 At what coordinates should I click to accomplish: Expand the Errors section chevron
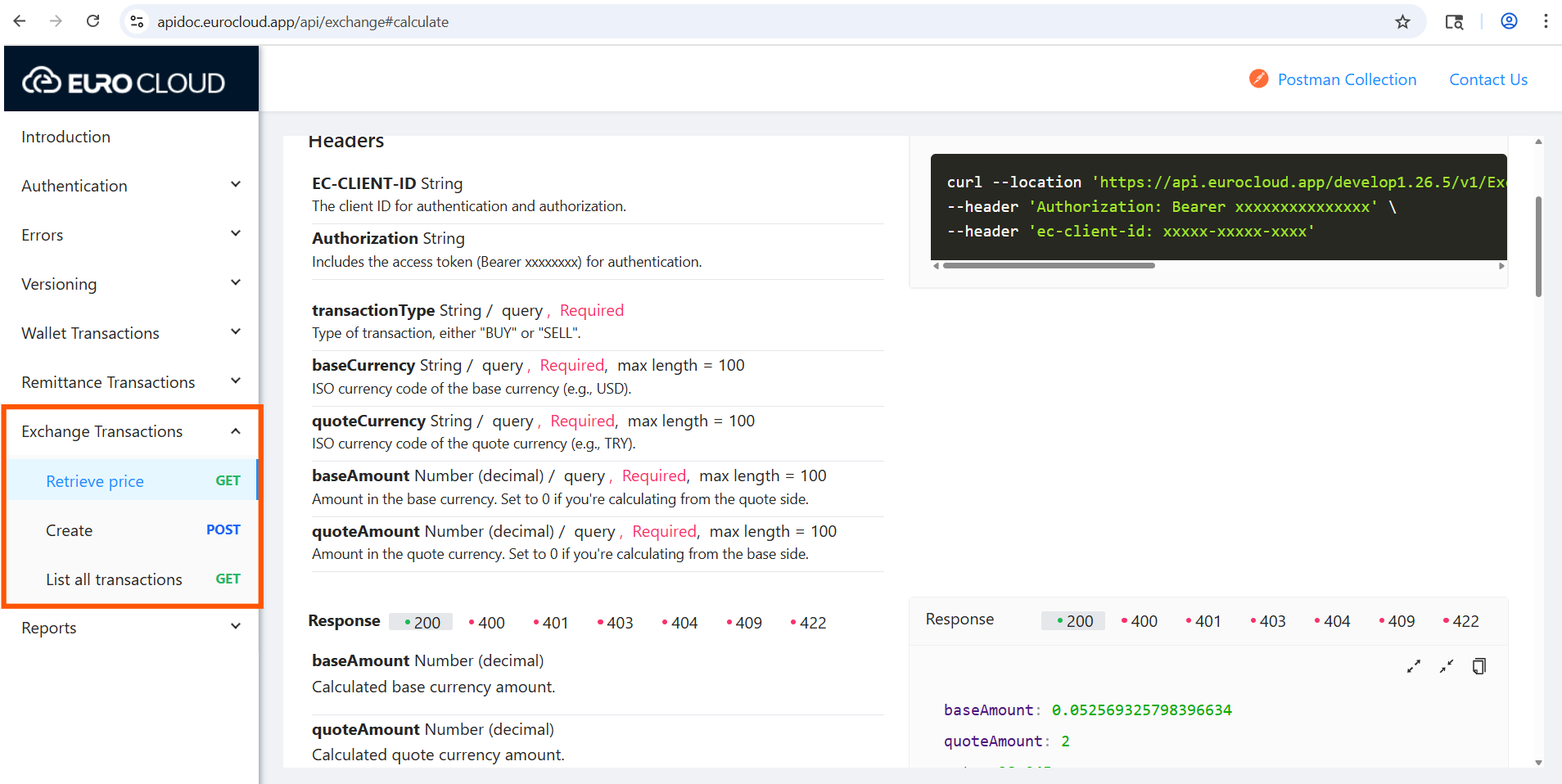(236, 234)
